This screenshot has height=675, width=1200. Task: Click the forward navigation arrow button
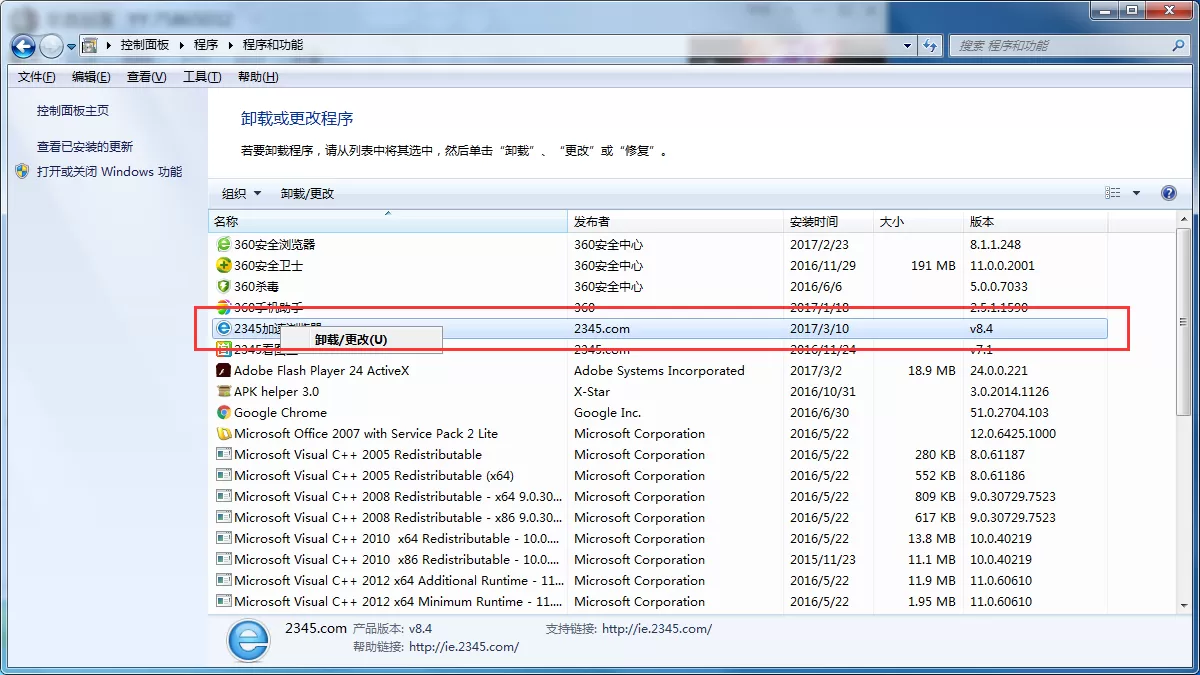50,46
